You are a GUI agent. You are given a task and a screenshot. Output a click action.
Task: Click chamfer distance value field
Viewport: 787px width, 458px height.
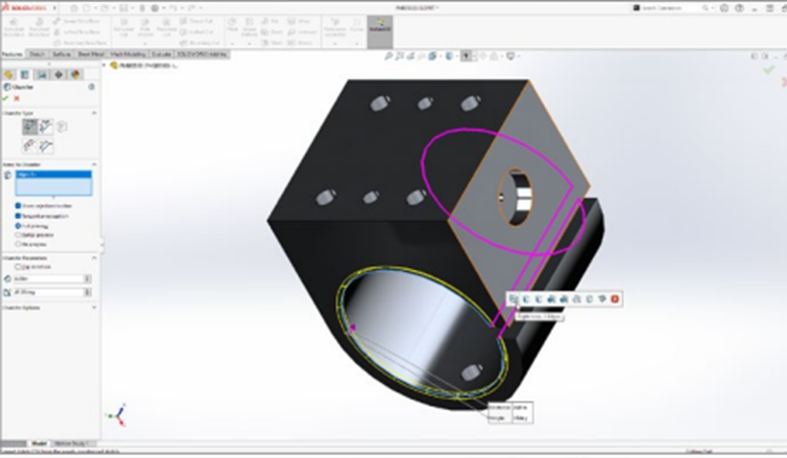(x=49, y=278)
